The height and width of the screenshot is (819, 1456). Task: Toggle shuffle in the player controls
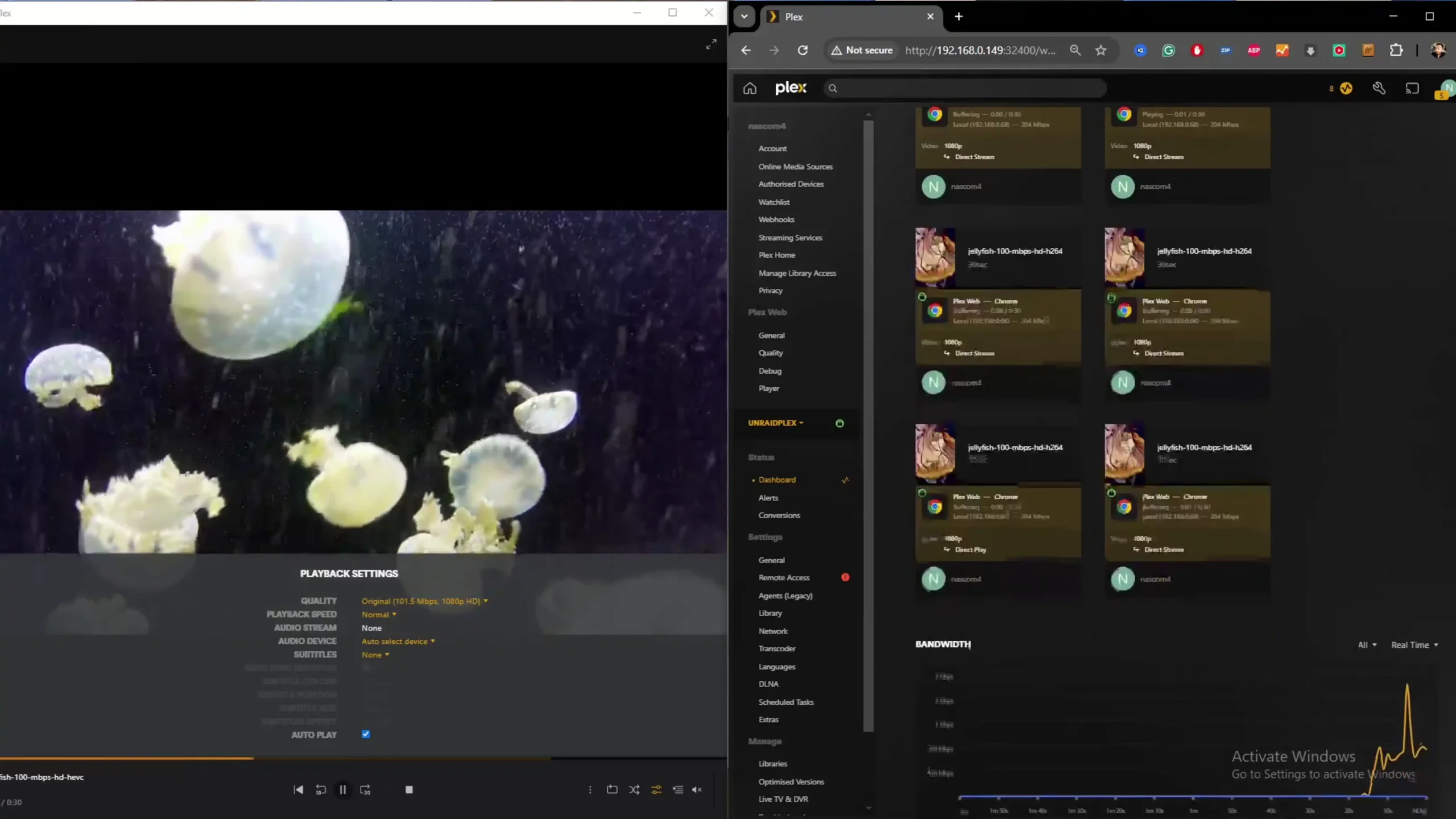634,789
